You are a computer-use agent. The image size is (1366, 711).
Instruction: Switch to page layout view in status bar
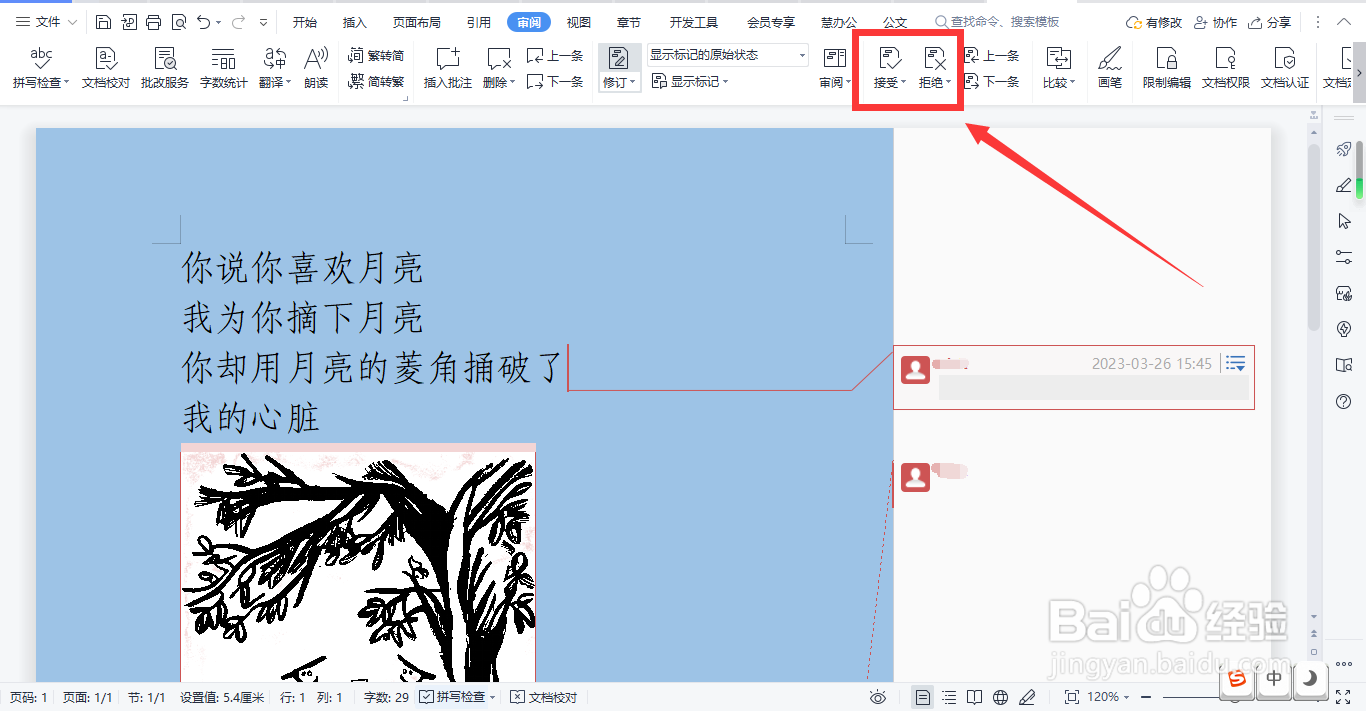(x=923, y=697)
